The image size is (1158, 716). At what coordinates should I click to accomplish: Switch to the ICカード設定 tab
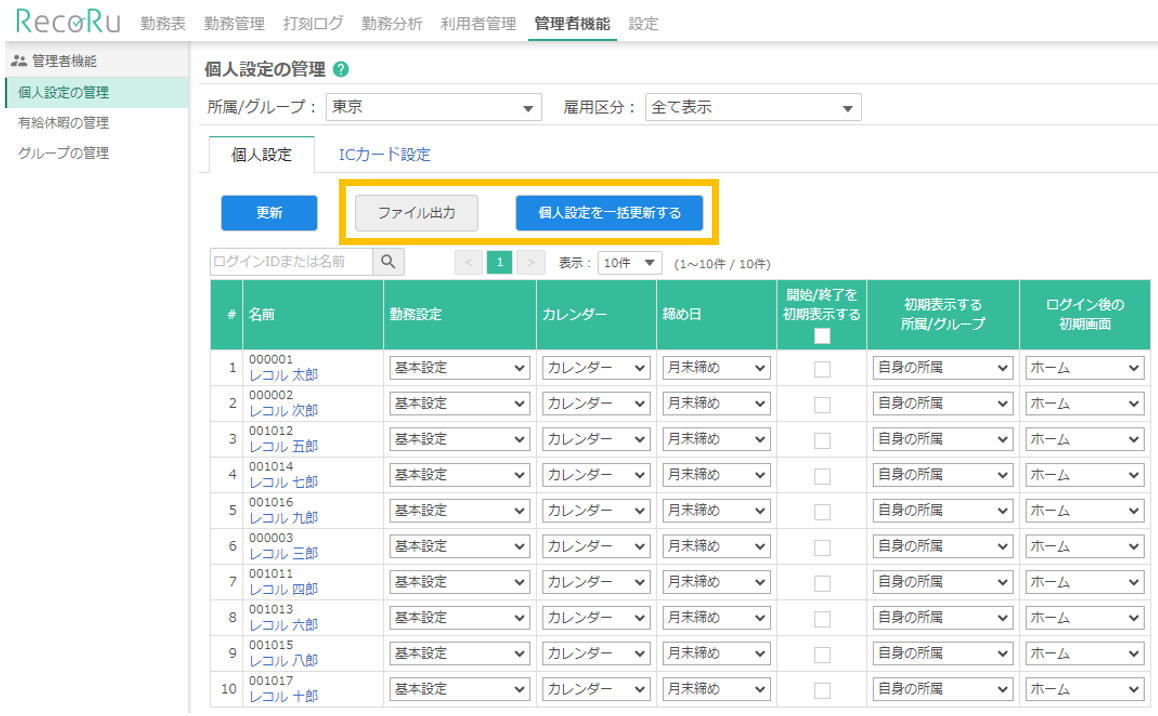(x=384, y=154)
